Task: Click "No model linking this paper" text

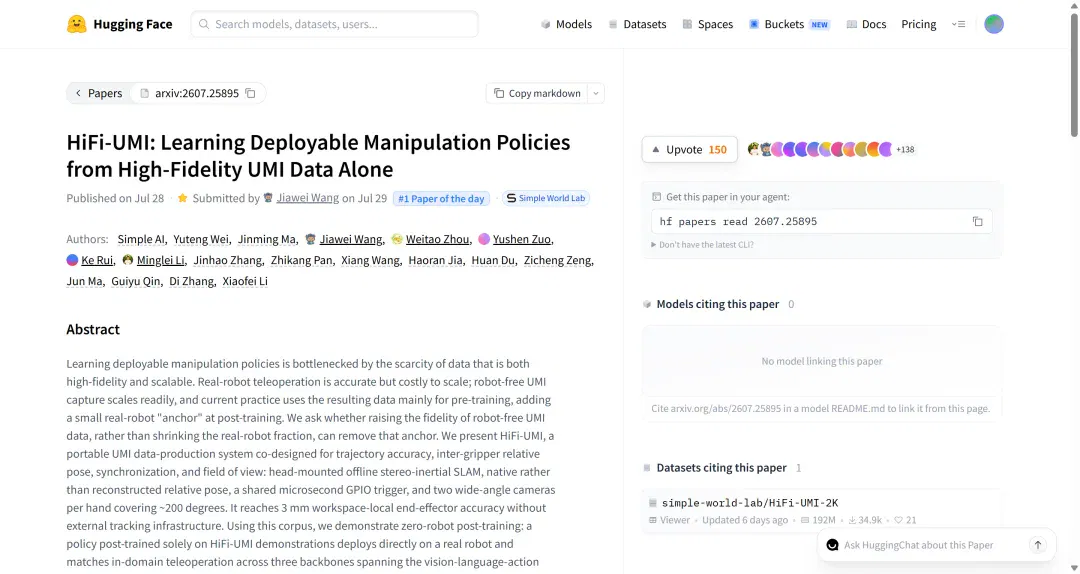Action: tap(822, 361)
